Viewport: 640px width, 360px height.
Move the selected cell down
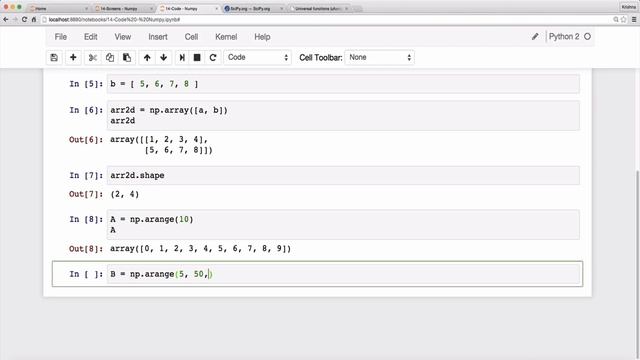coord(164,58)
